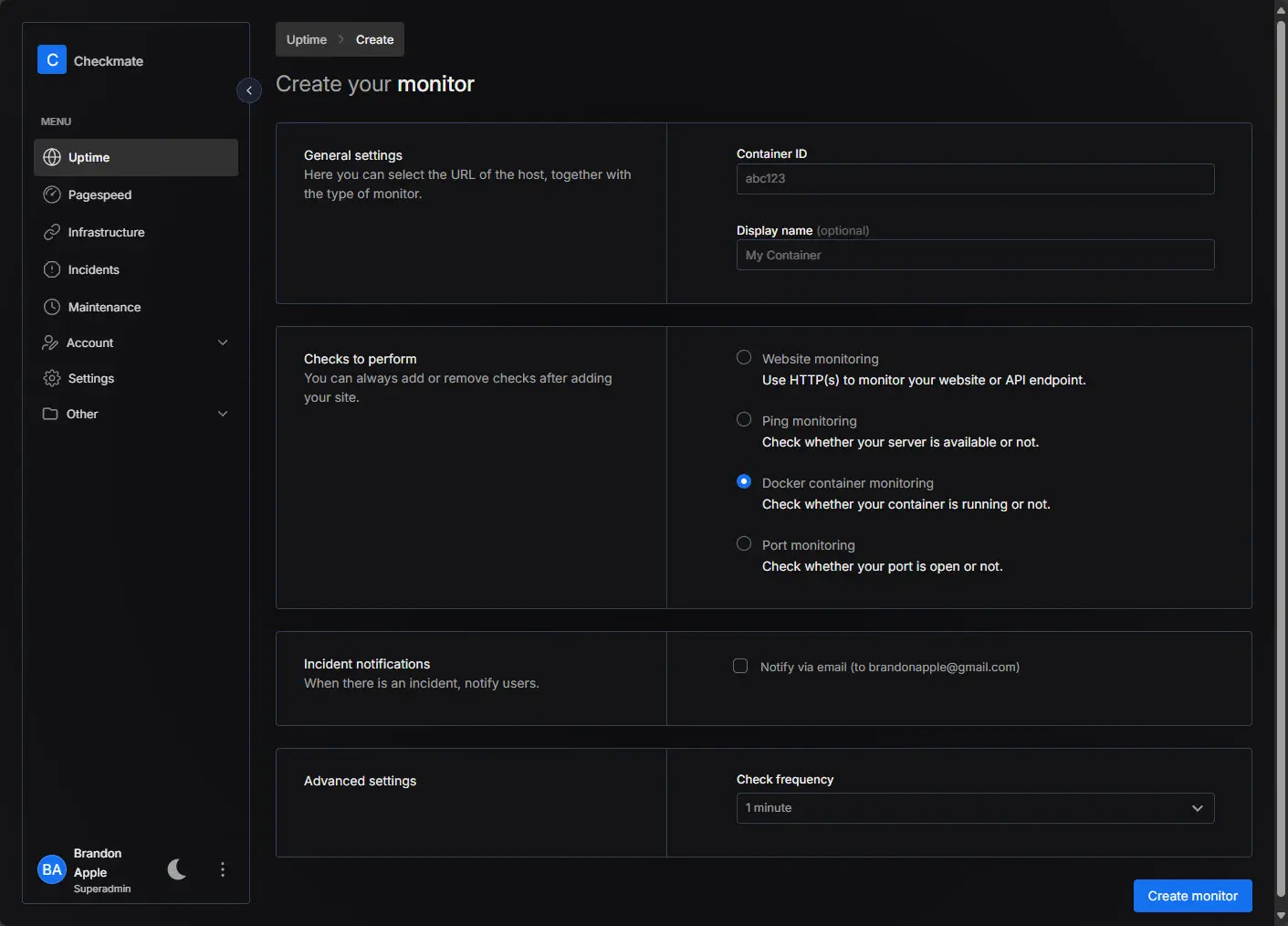The width and height of the screenshot is (1288, 926).
Task: Toggle theme with the moon icon
Action: (177, 869)
